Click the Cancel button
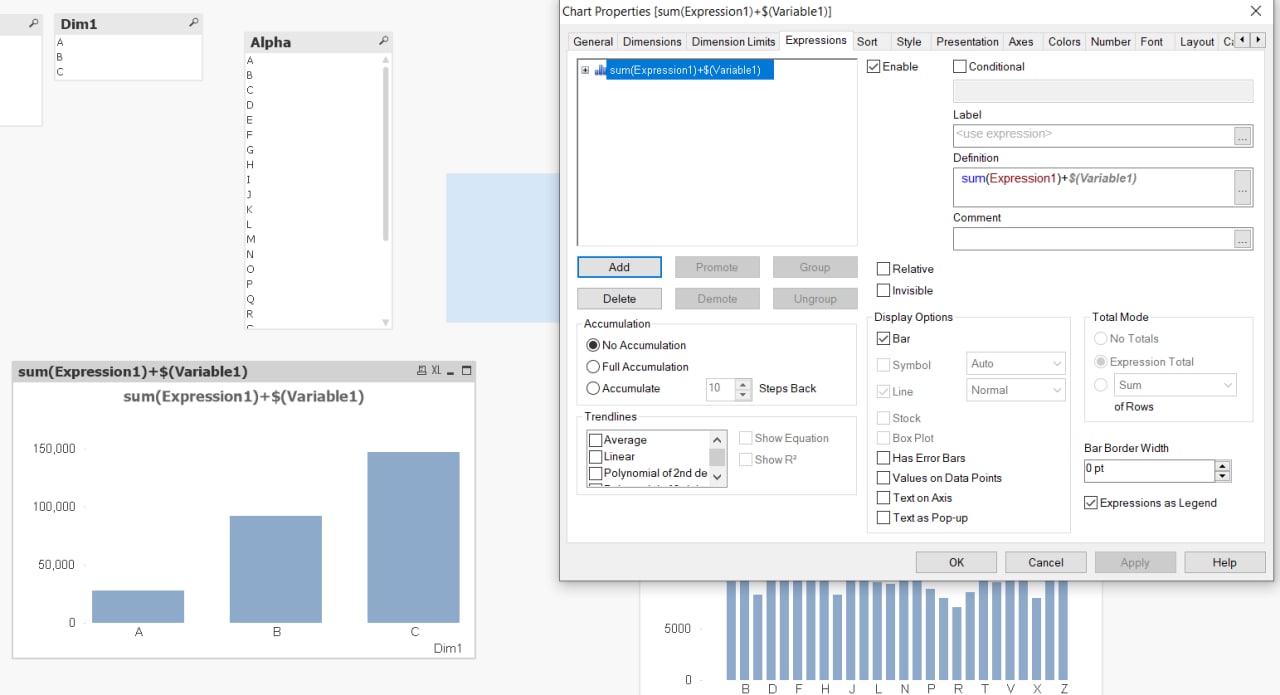Image resolution: width=1280 pixels, height=695 pixels. (1046, 562)
